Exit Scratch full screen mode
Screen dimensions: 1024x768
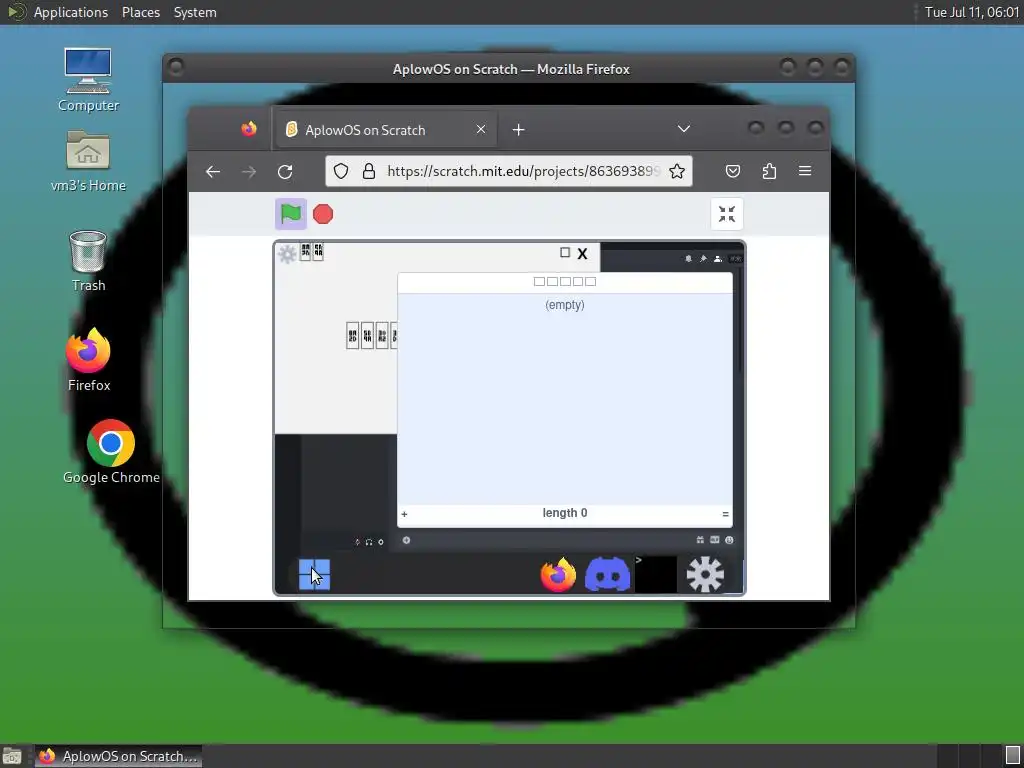[x=726, y=214]
